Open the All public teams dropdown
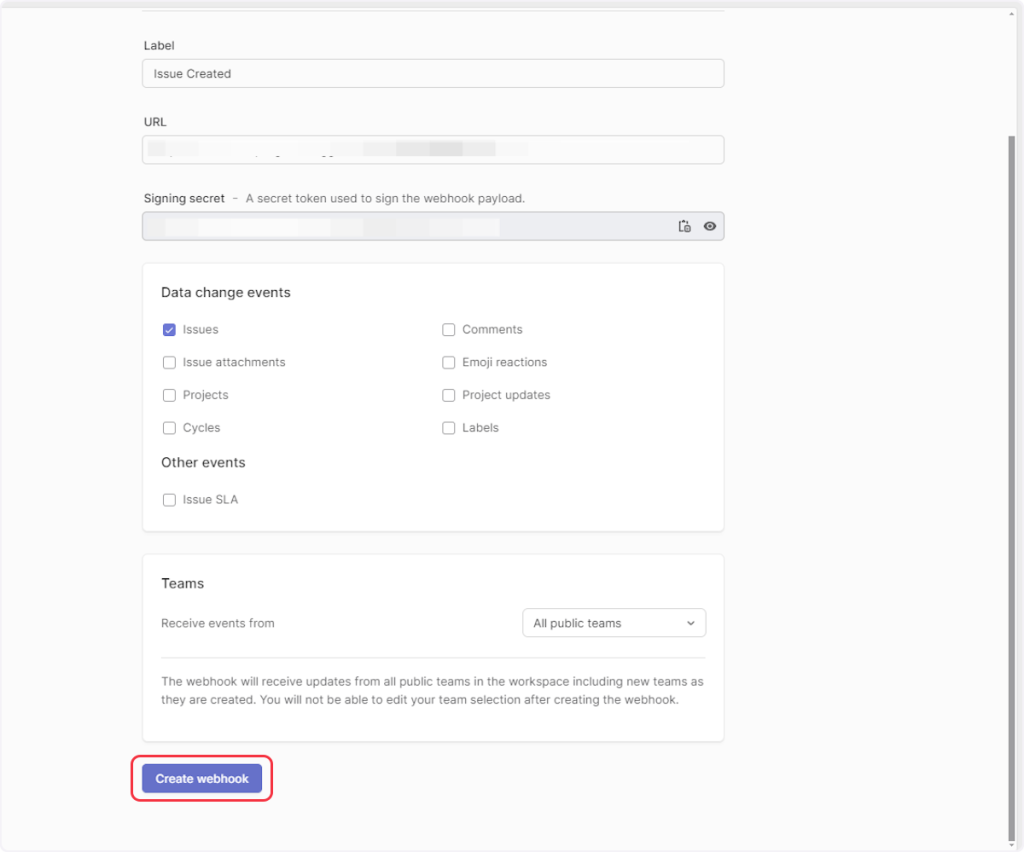Image resolution: width=1024 pixels, height=852 pixels. [x=613, y=623]
